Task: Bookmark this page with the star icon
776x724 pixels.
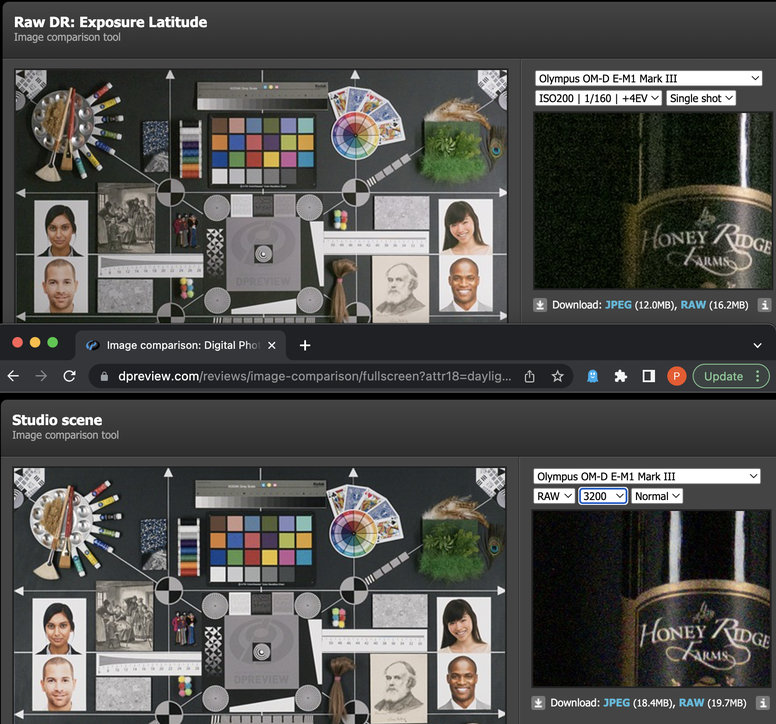Action: 557,376
